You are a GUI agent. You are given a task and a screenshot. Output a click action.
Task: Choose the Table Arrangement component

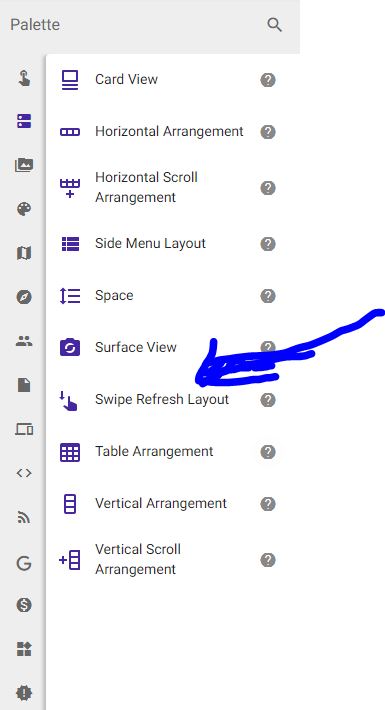[168, 452]
